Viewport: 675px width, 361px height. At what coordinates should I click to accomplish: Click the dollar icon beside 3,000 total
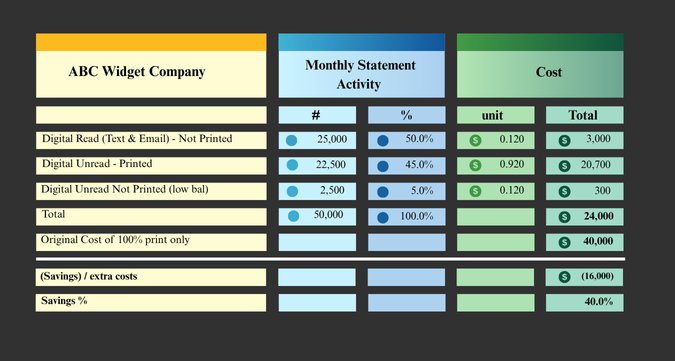[x=564, y=141]
